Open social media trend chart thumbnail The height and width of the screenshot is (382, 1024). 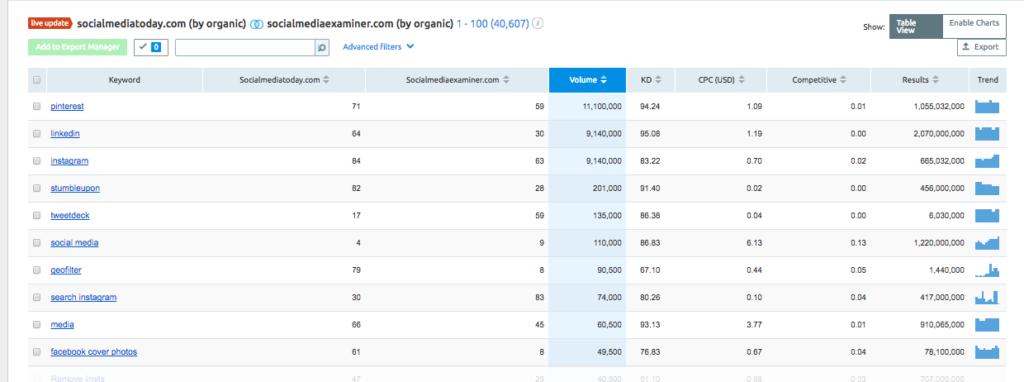pos(987,243)
